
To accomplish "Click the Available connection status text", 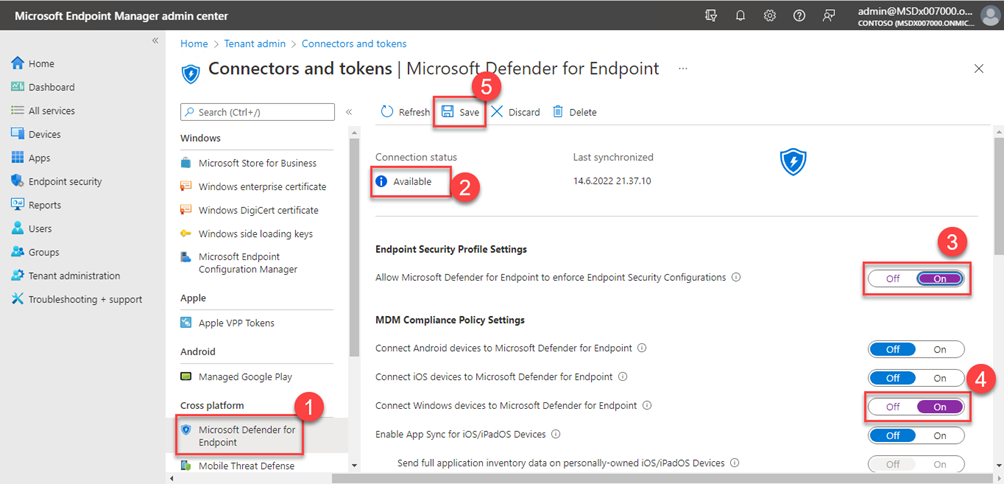I will pyautogui.click(x=412, y=182).
